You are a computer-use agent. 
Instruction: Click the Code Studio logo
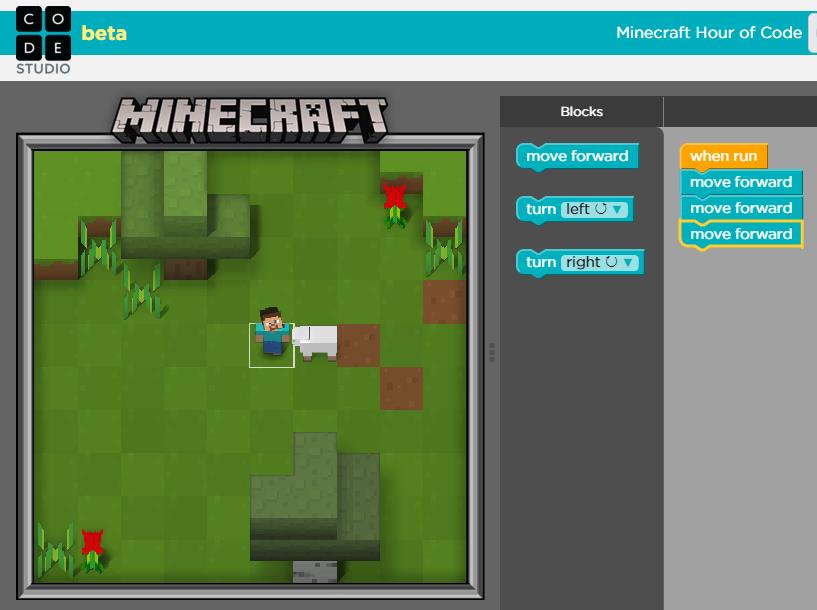[43, 41]
